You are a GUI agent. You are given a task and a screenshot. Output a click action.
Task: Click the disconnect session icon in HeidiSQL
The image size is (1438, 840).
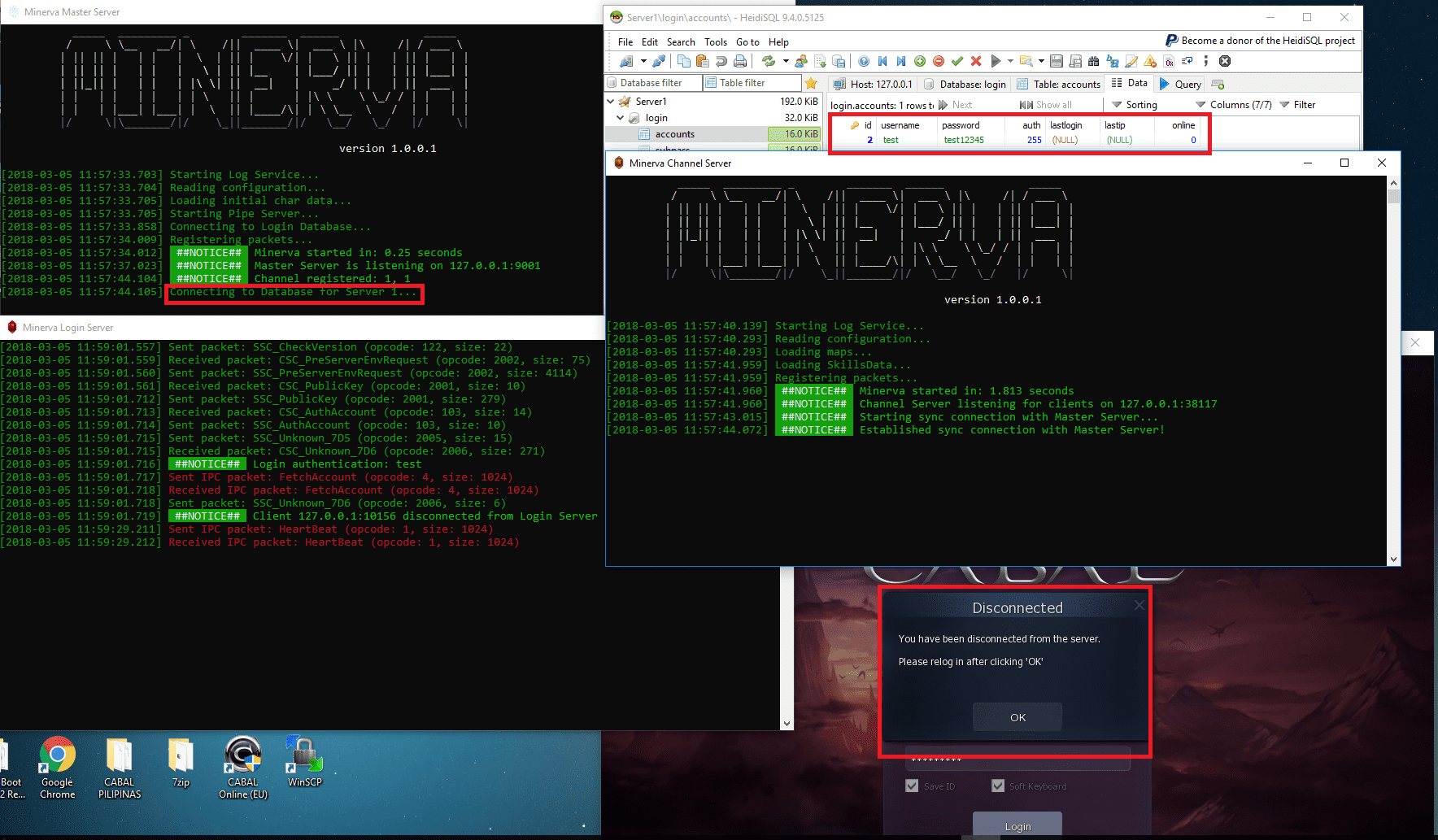[659, 61]
